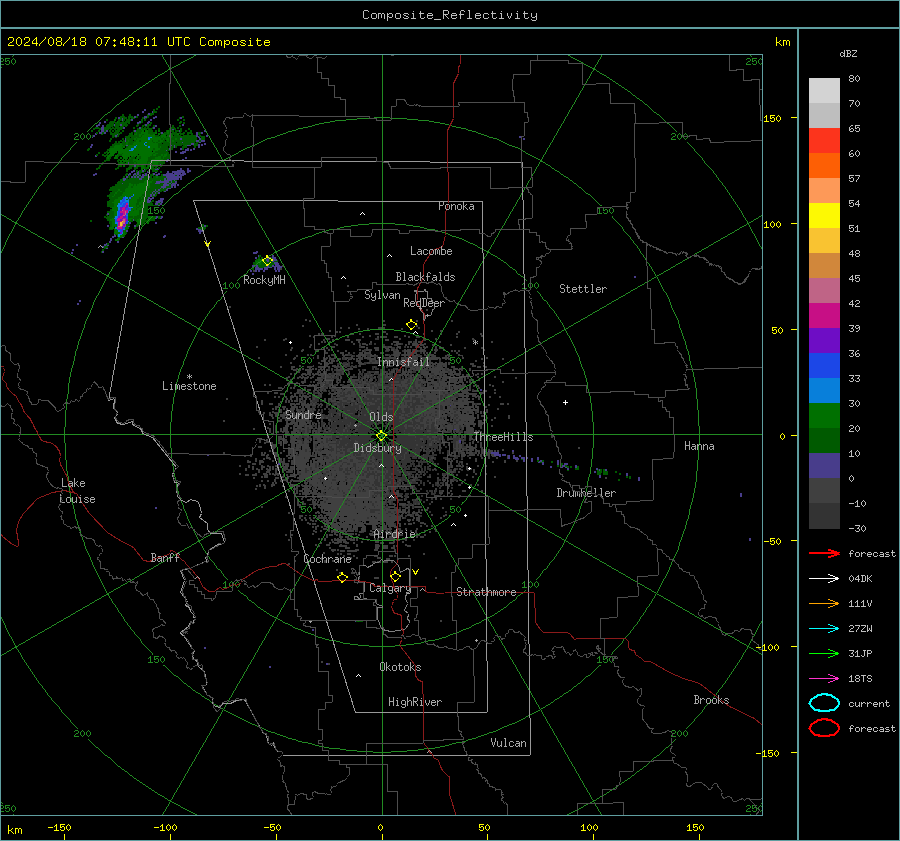
Task: Click the magenta 18TS arrow icon
Action: click(x=824, y=679)
